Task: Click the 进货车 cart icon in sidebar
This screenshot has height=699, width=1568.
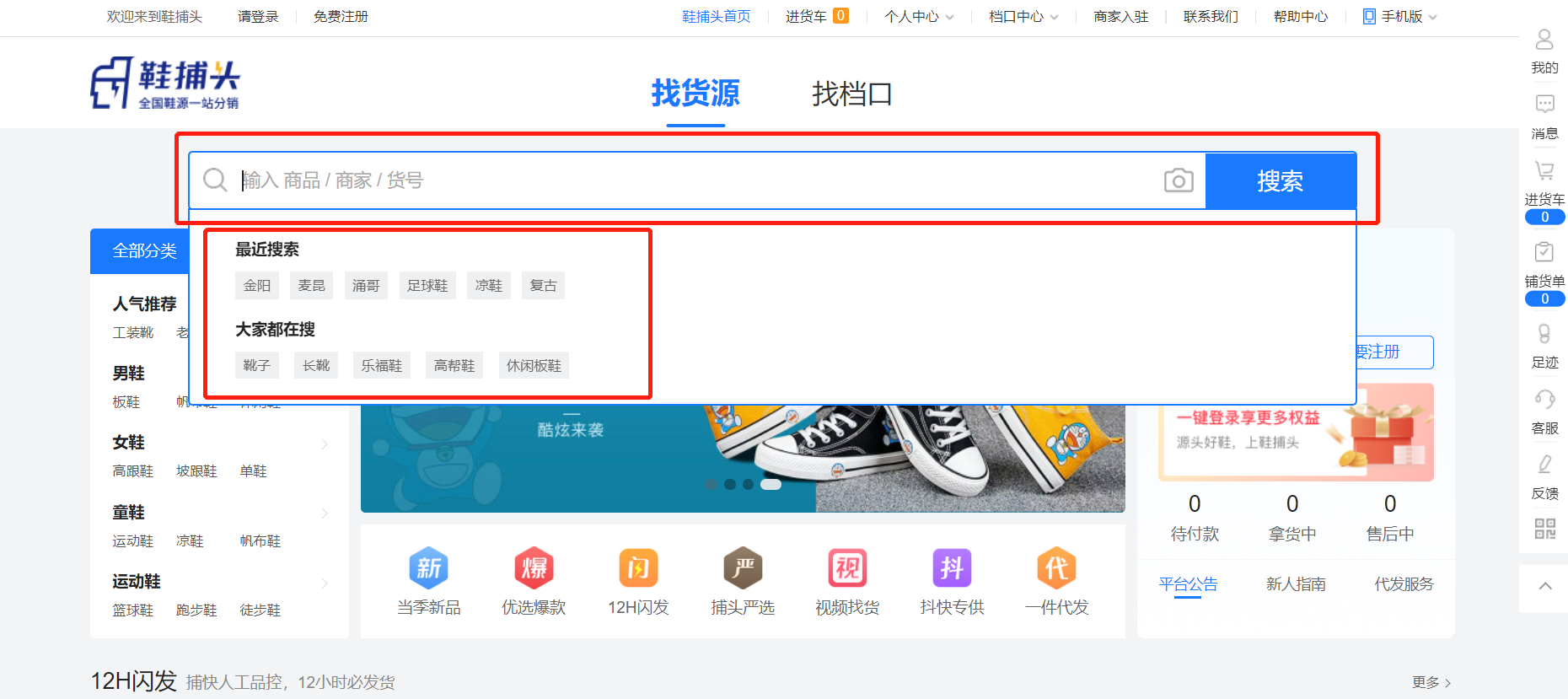Action: (1544, 172)
